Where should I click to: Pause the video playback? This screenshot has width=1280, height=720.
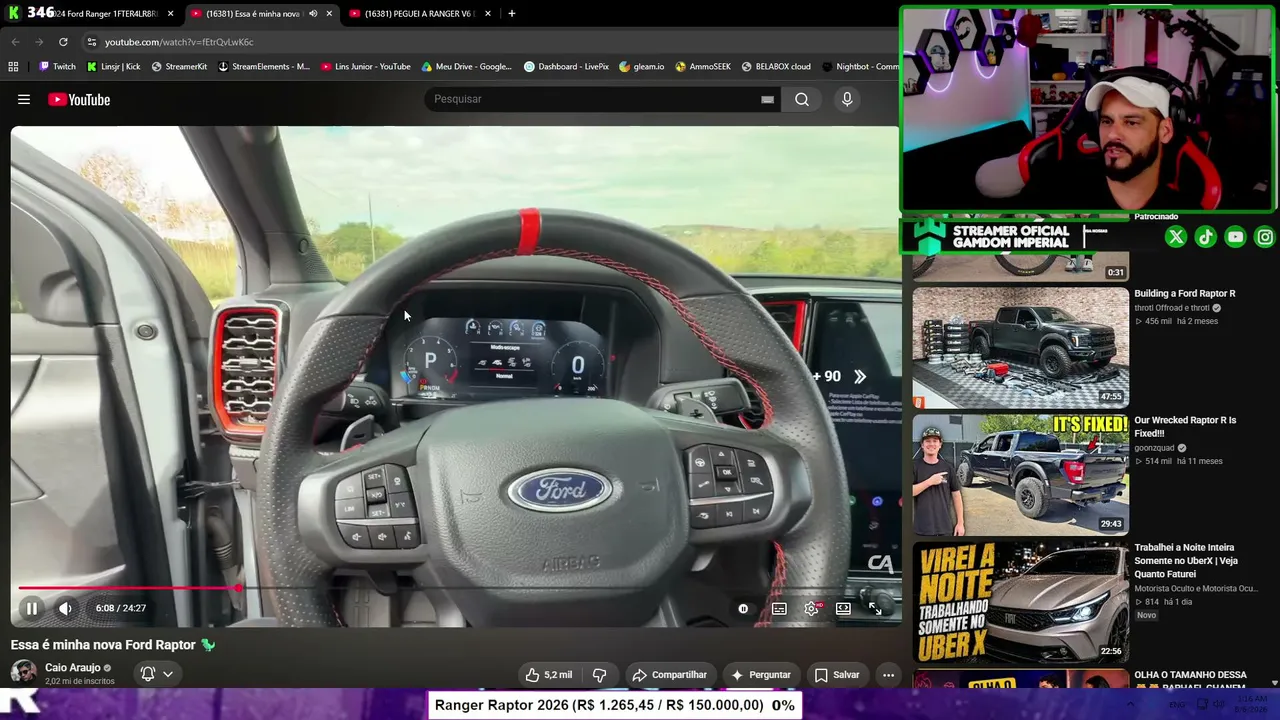pos(31,608)
